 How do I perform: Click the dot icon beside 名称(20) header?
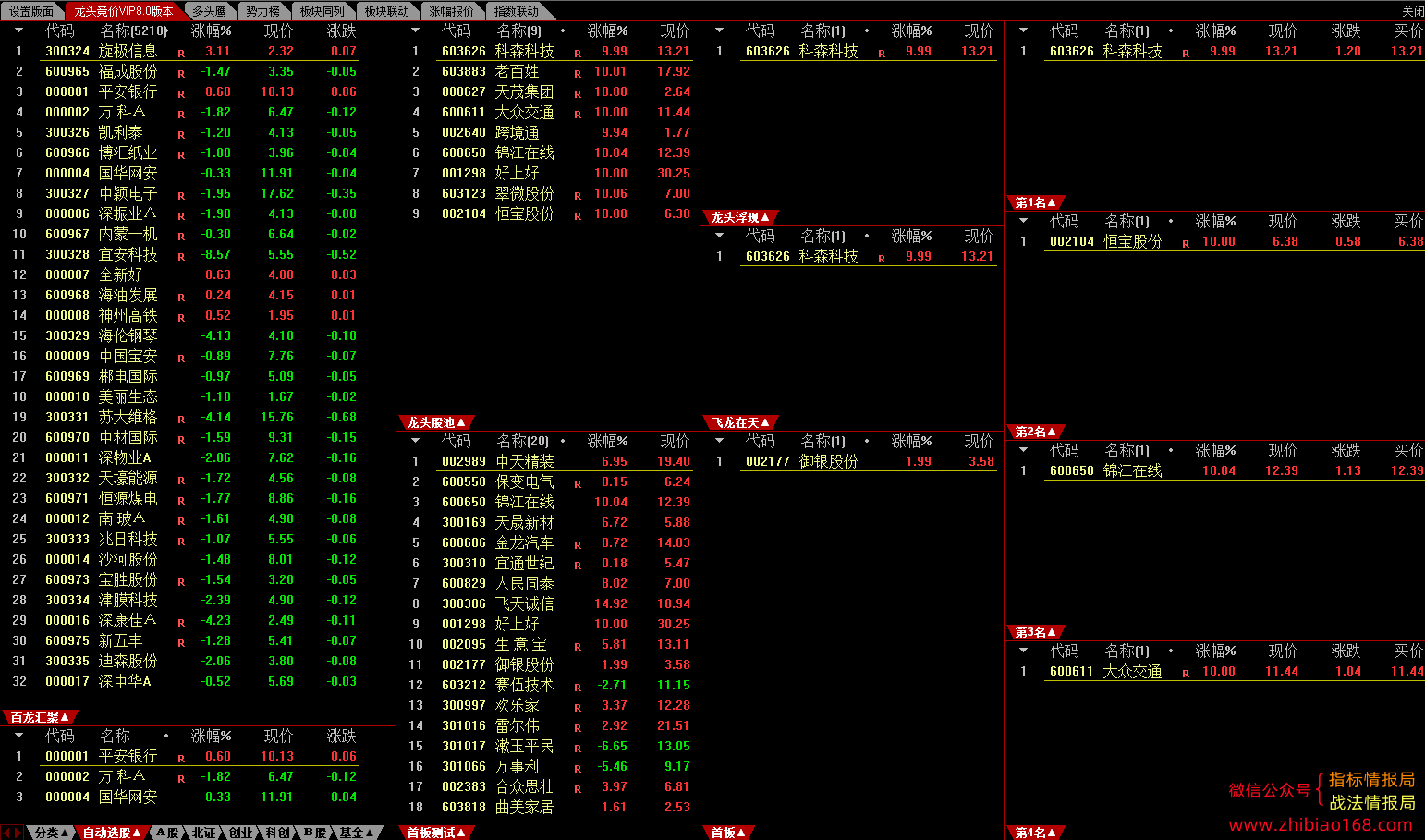(562, 441)
